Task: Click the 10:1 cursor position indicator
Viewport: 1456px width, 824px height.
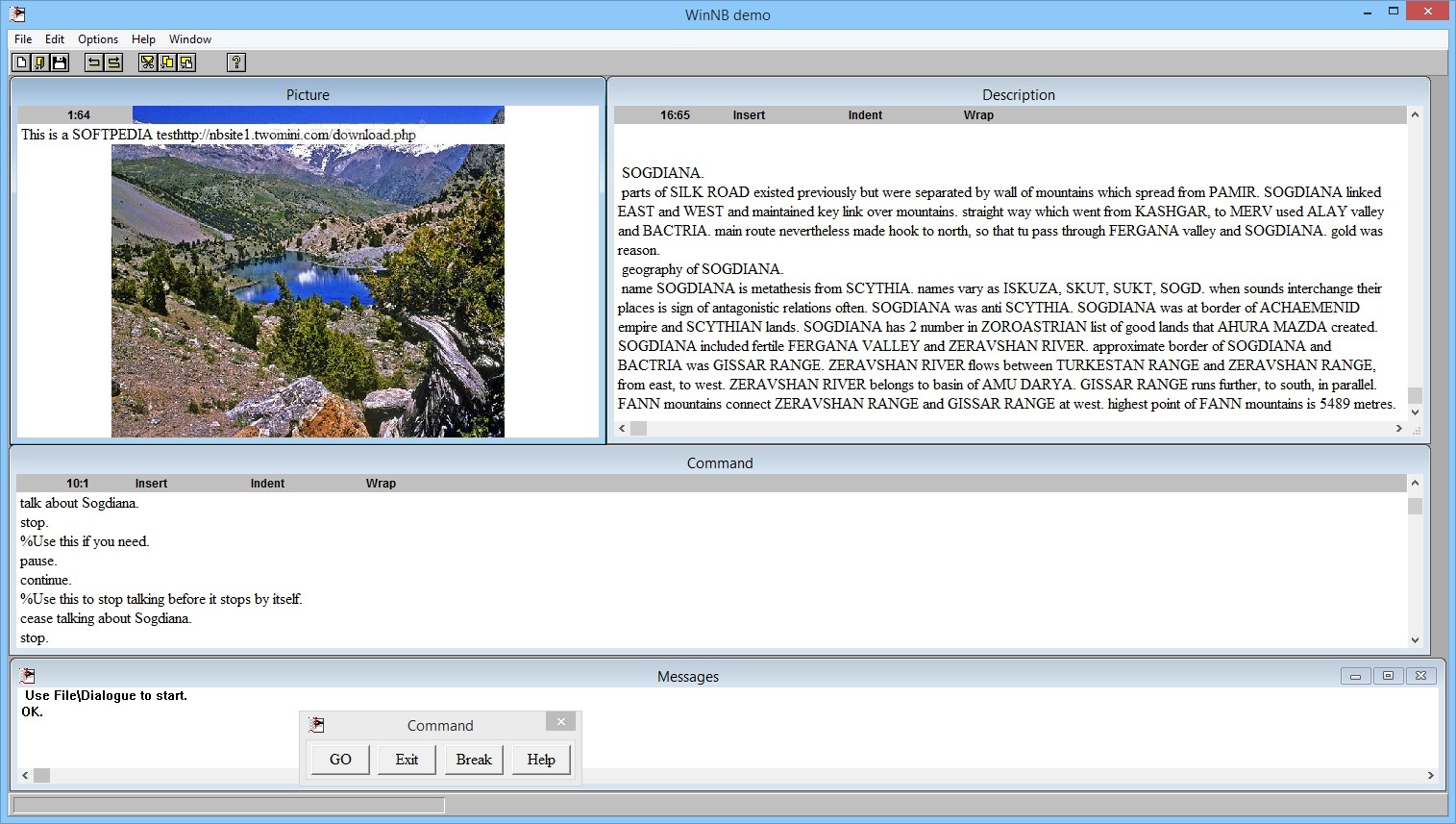Action: click(x=77, y=484)
